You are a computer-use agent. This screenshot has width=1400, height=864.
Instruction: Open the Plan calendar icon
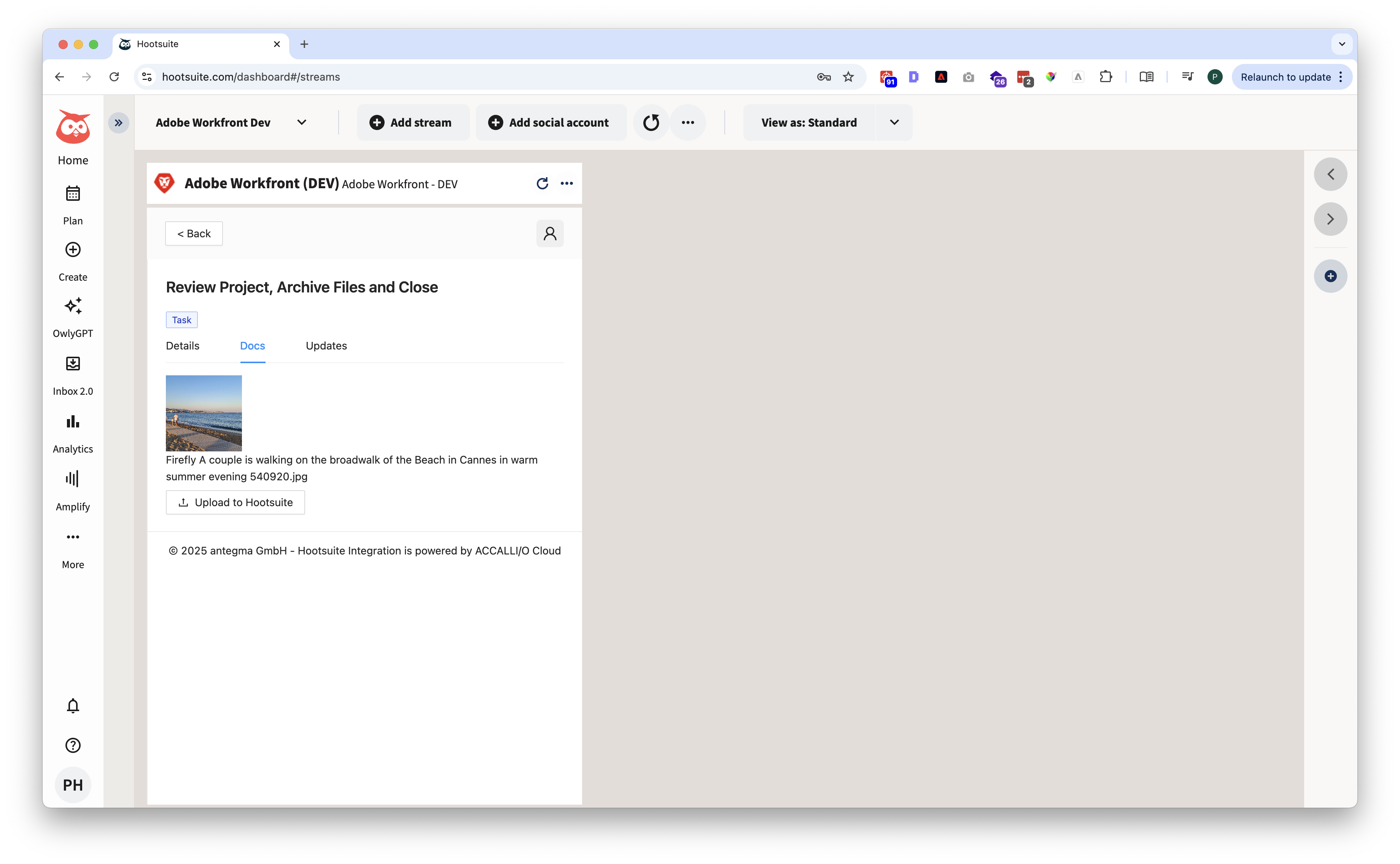click(x=73, y=194)
